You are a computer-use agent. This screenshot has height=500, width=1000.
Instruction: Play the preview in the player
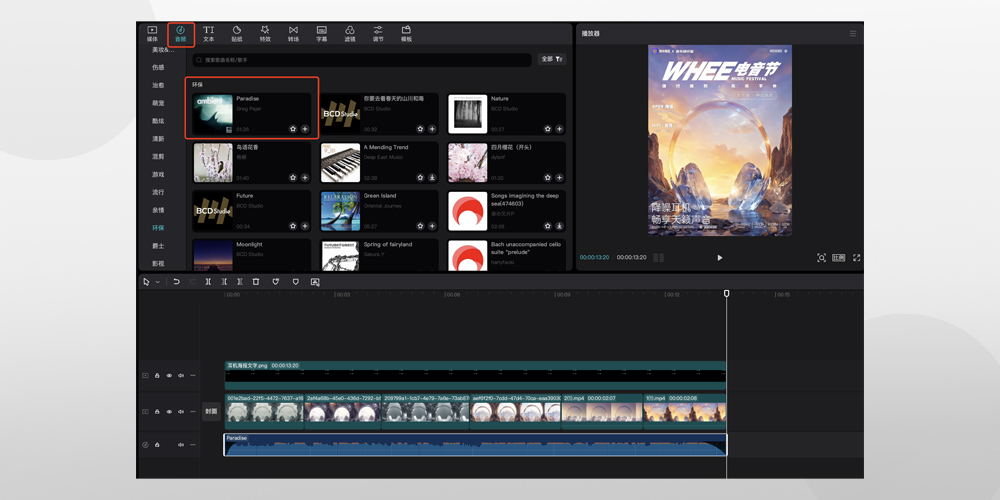(x=720, y=258)
